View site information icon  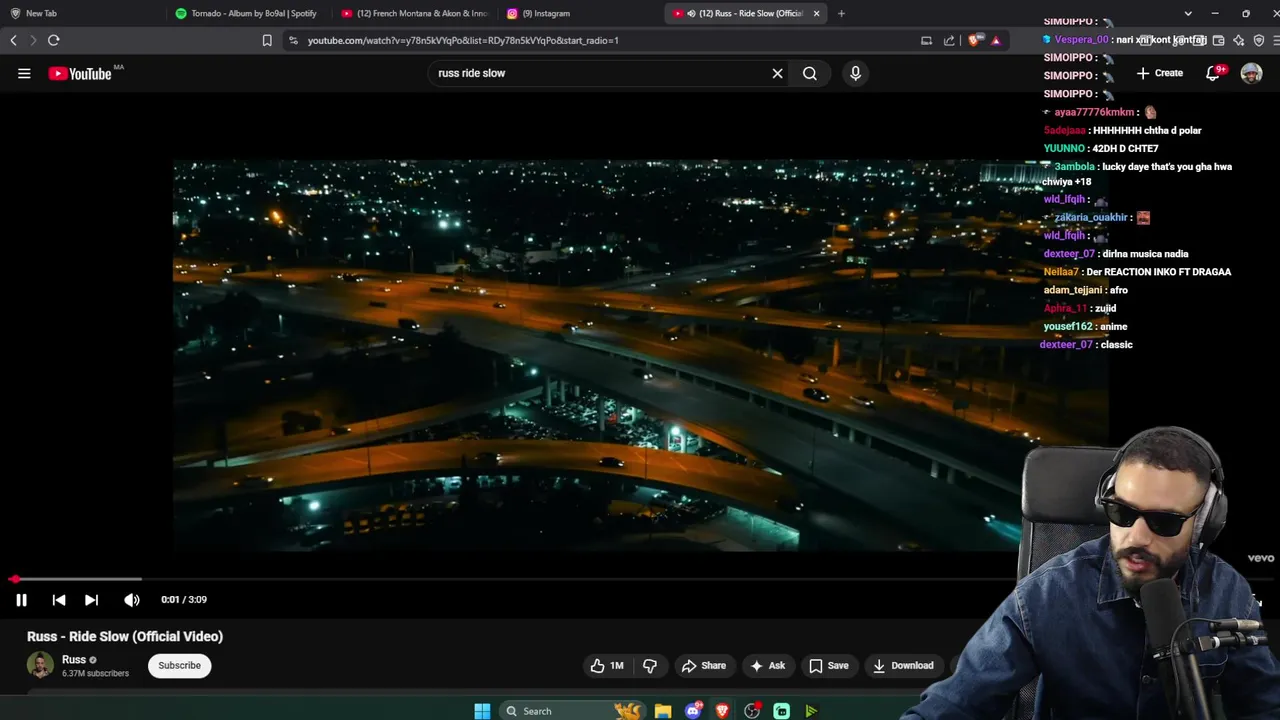pyautogui.click(x=293, y=41)
